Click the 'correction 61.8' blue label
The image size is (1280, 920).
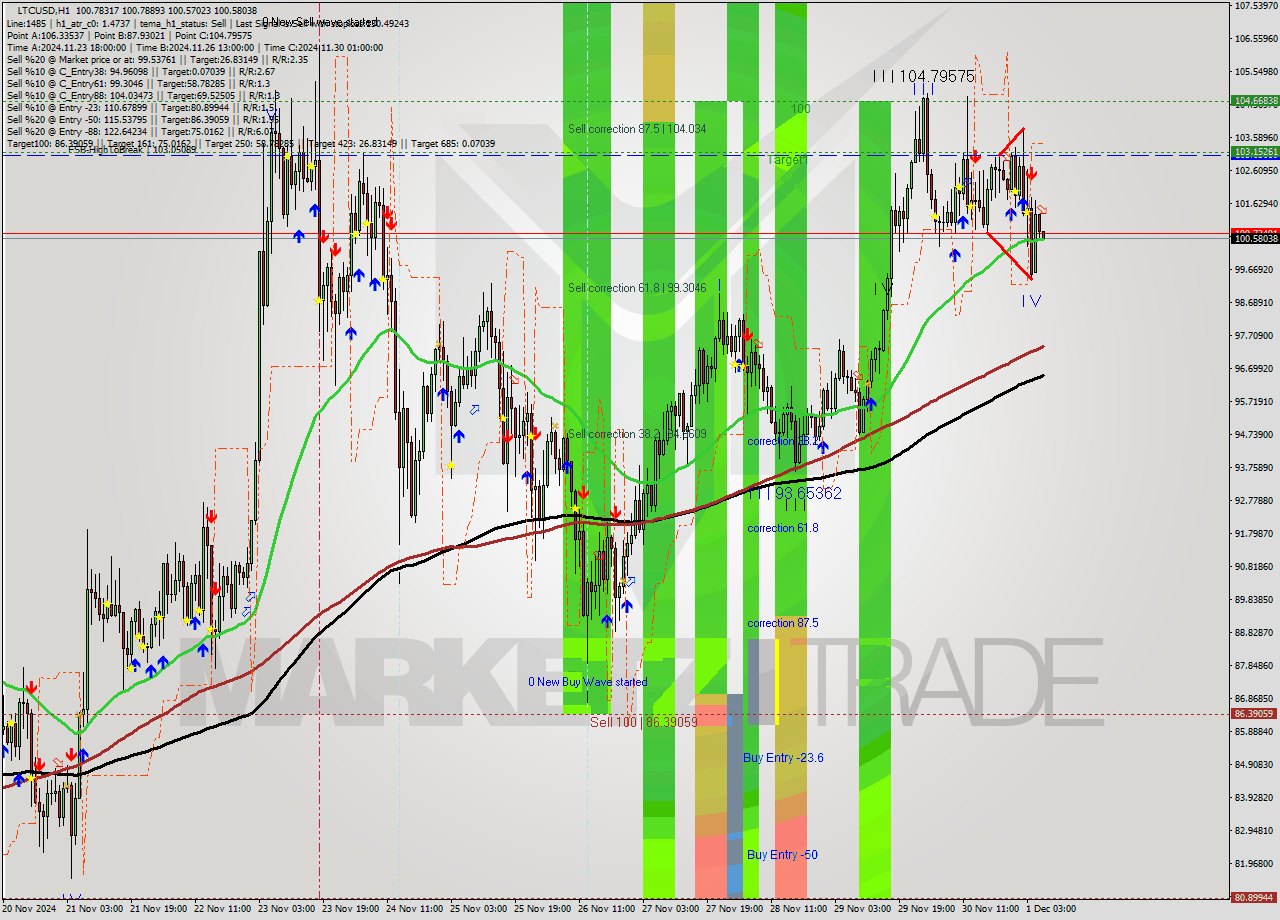[x=782, y=528]
